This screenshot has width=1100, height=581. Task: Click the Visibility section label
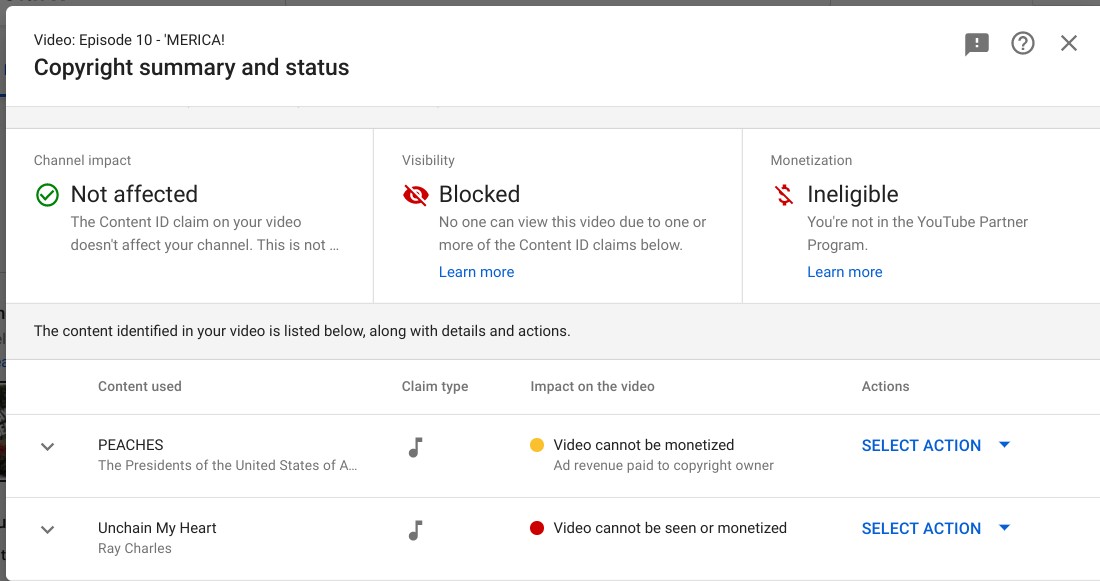coord(428,160)
